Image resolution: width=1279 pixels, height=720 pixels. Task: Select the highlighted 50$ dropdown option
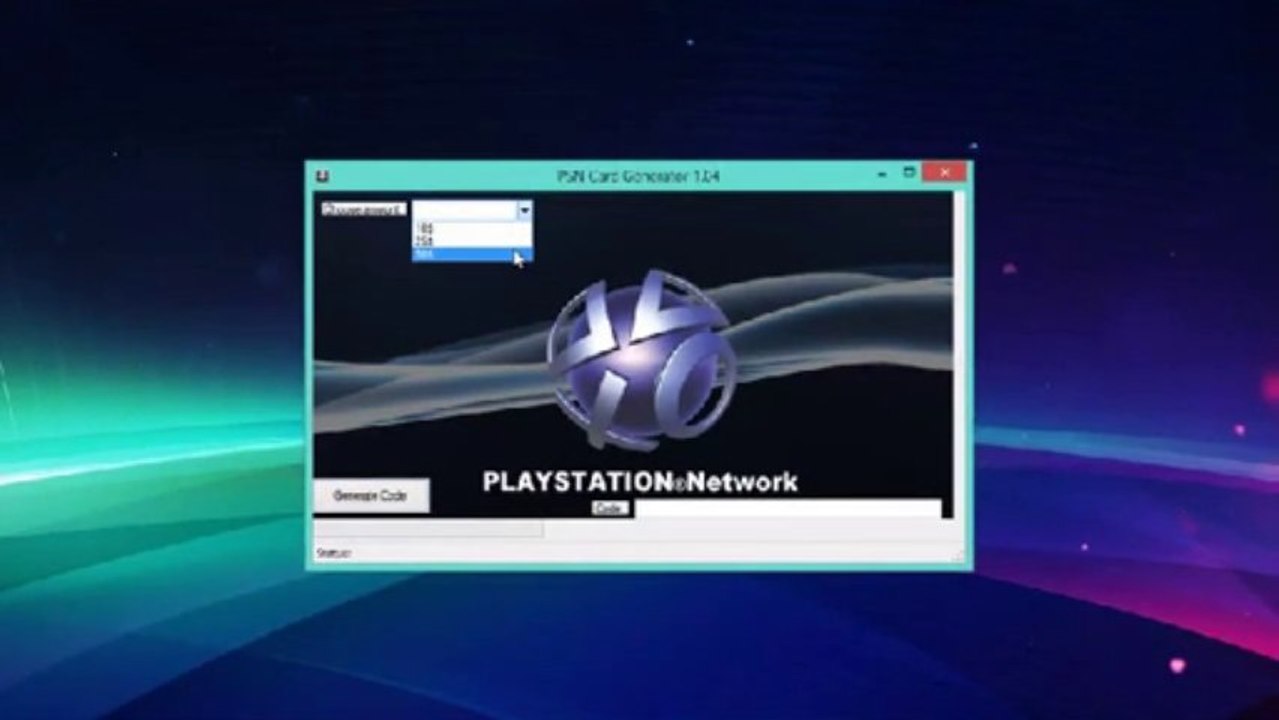472,255
